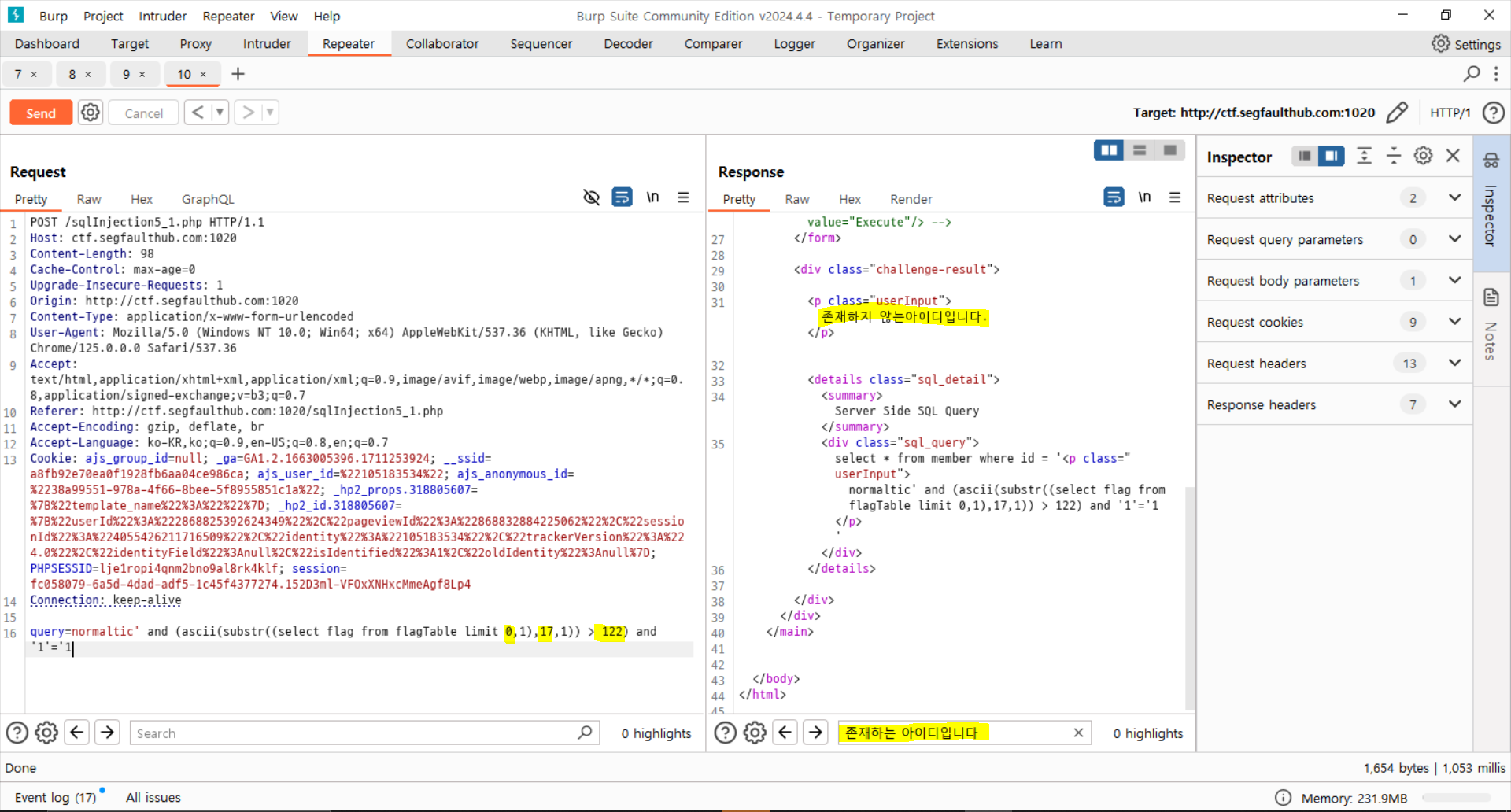The height and width of the screenshot is (812, 1511).
Task: Open the Repeater tab search magnifier
Action: pyautogui.click(x=1472, y=73)
